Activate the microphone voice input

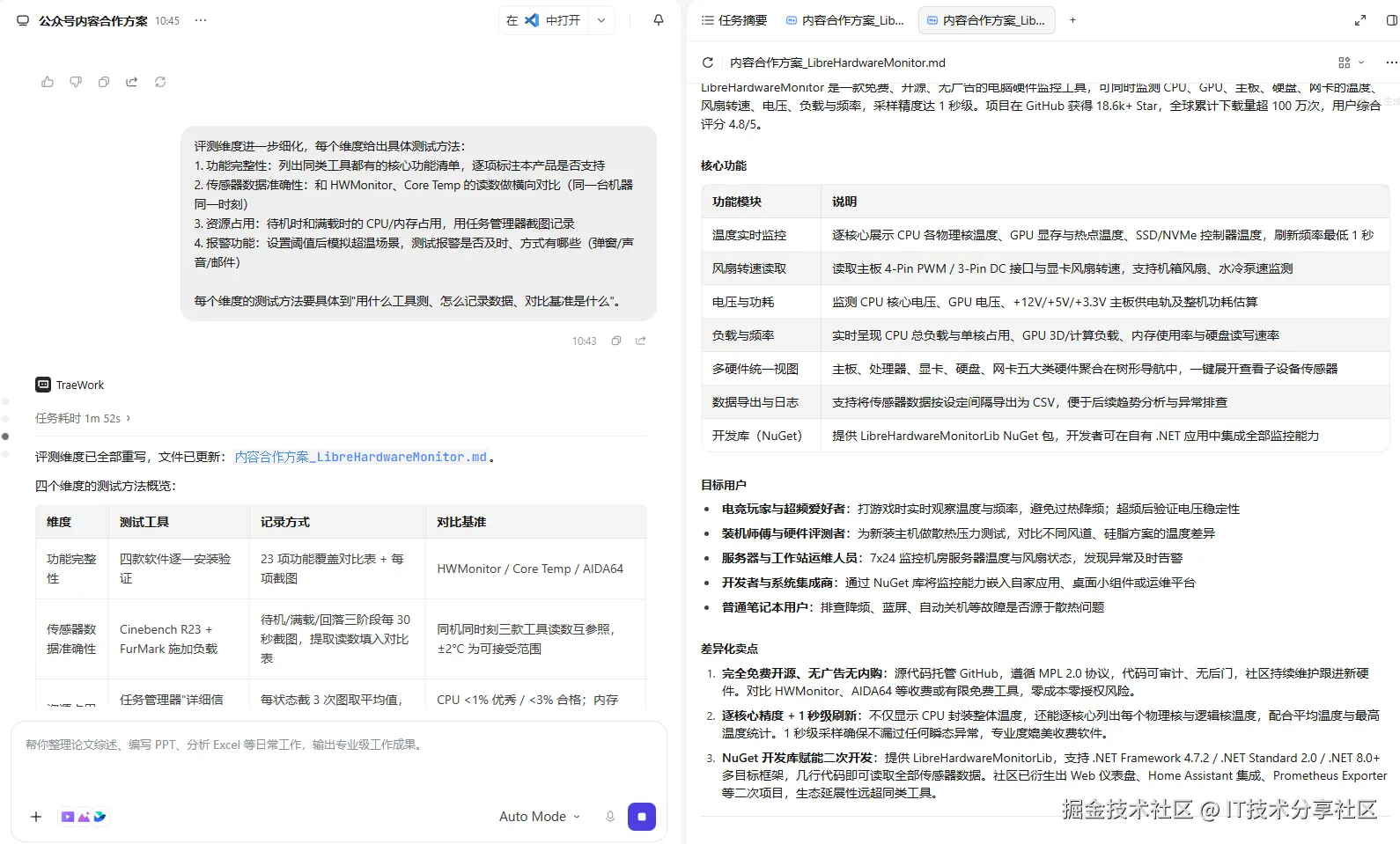coord(609,817)
